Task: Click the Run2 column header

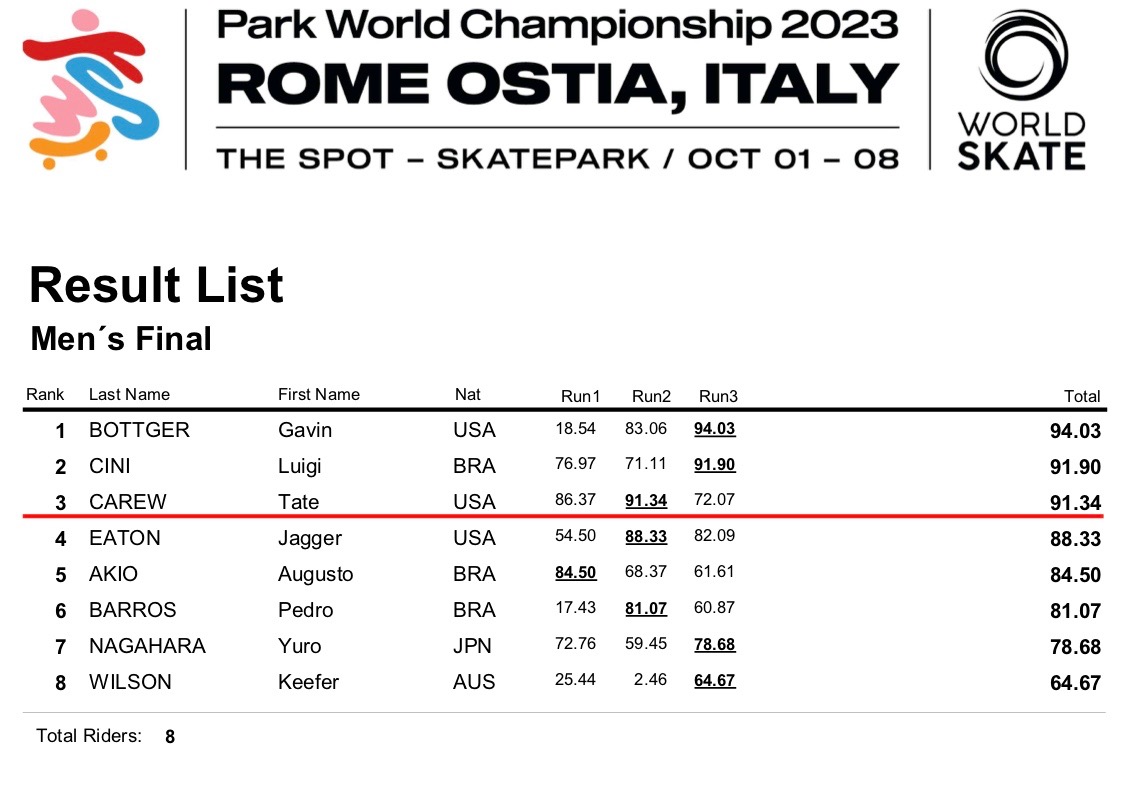Action: [651, 397]
